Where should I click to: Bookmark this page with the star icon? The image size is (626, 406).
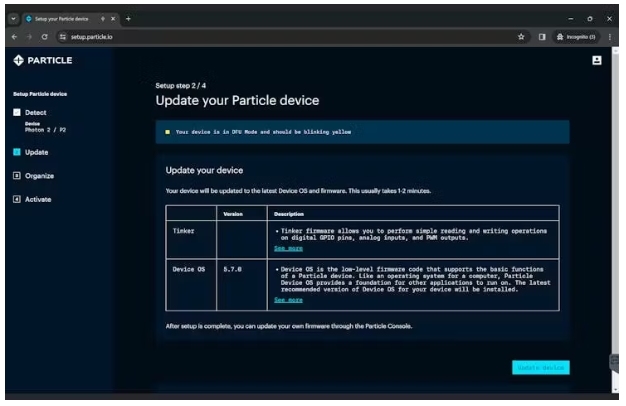(522, 37)
